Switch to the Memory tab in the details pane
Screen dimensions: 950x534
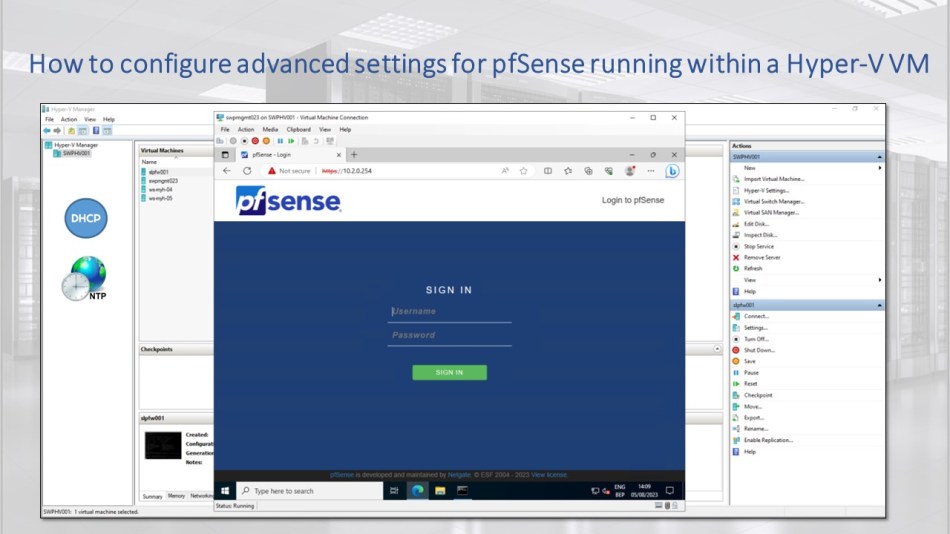pos(176,496)
